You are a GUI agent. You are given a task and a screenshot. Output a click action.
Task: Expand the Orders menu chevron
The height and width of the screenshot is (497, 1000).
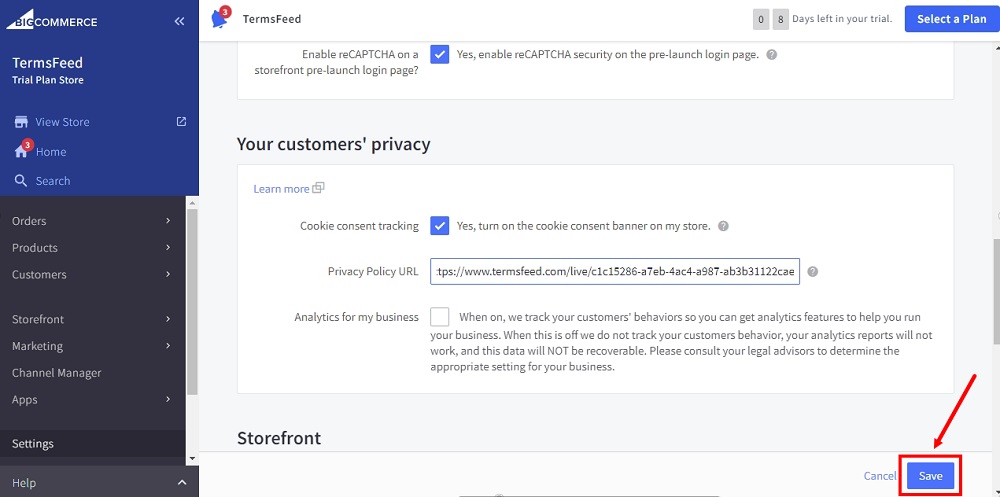click(168, 221)
